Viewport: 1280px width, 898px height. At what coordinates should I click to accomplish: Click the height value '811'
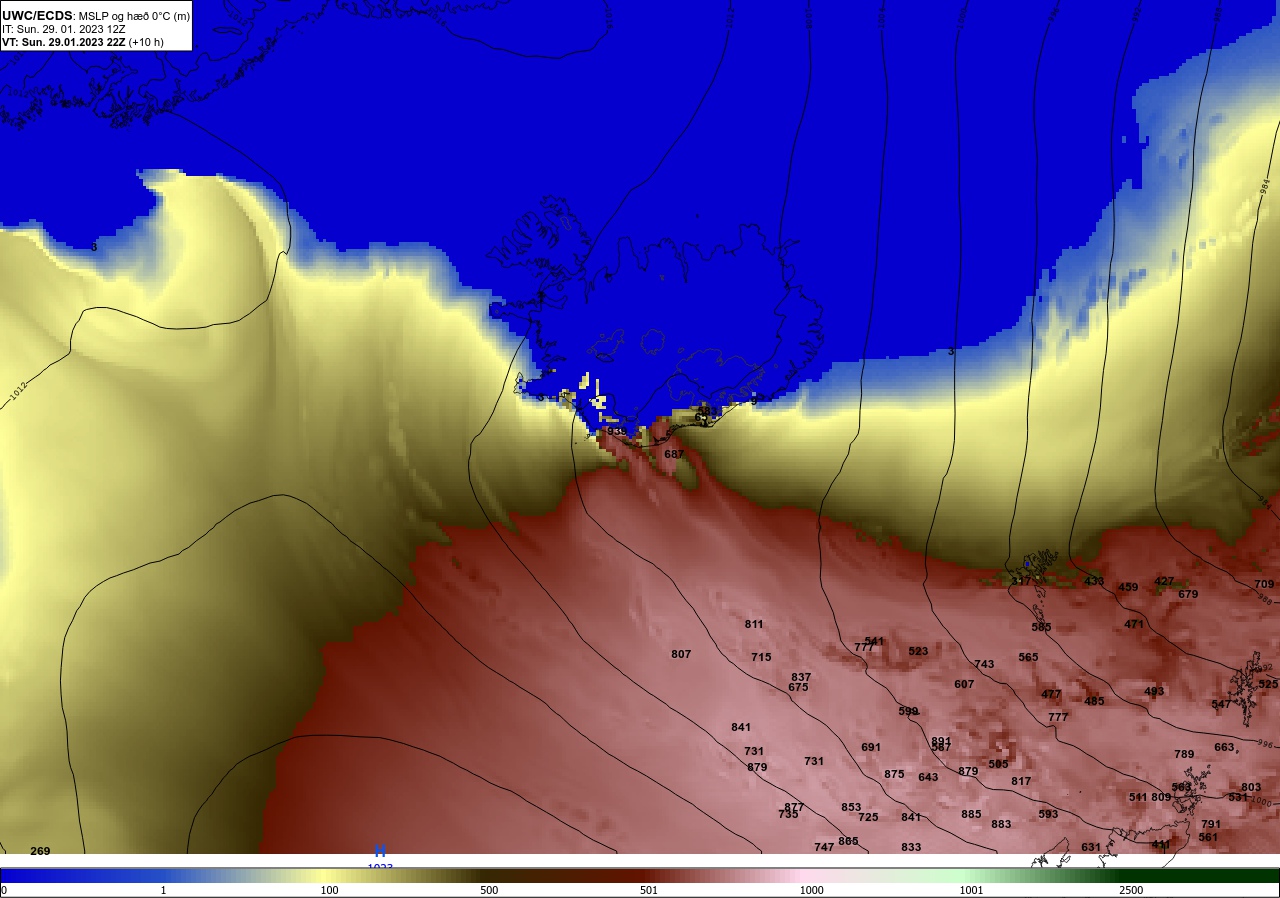[754, 624]
